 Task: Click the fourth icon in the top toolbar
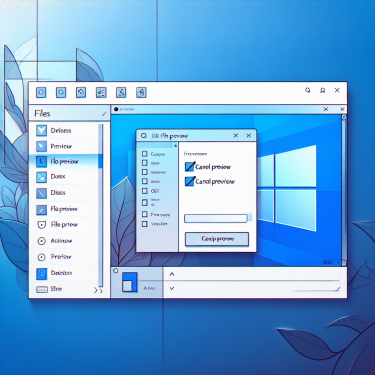101,92
